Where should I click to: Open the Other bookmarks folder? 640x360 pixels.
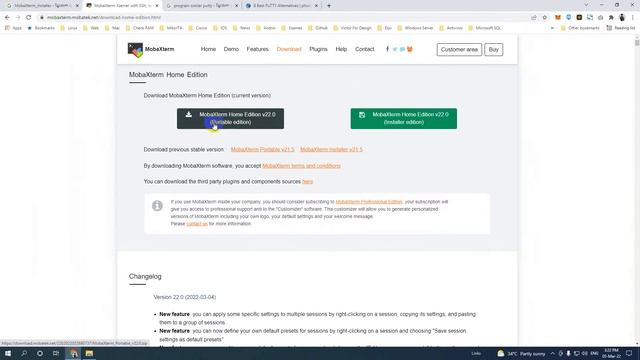coord(580,28)
